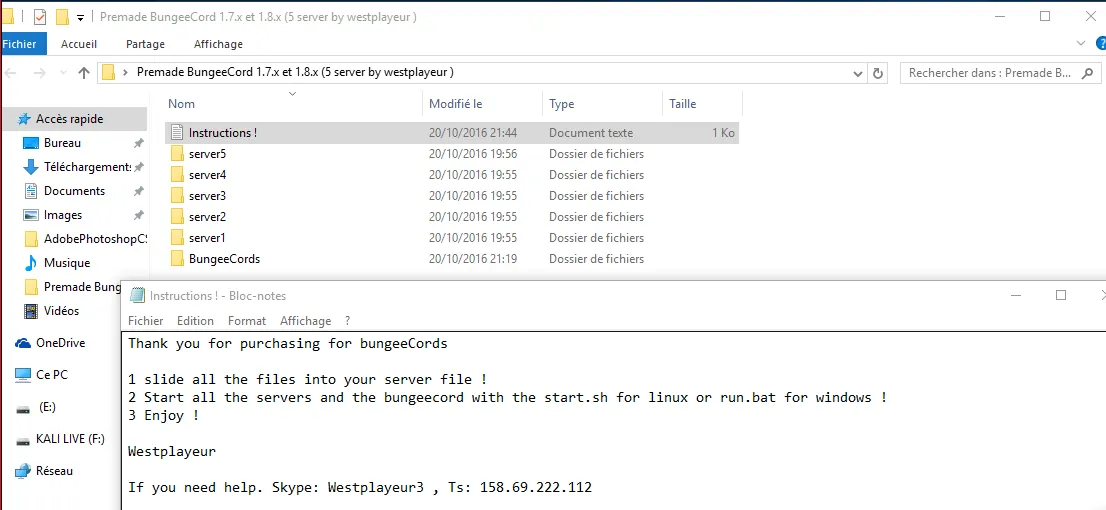
Task: Click the Properties icon in quick access toolbar
Action: point(40,17)
